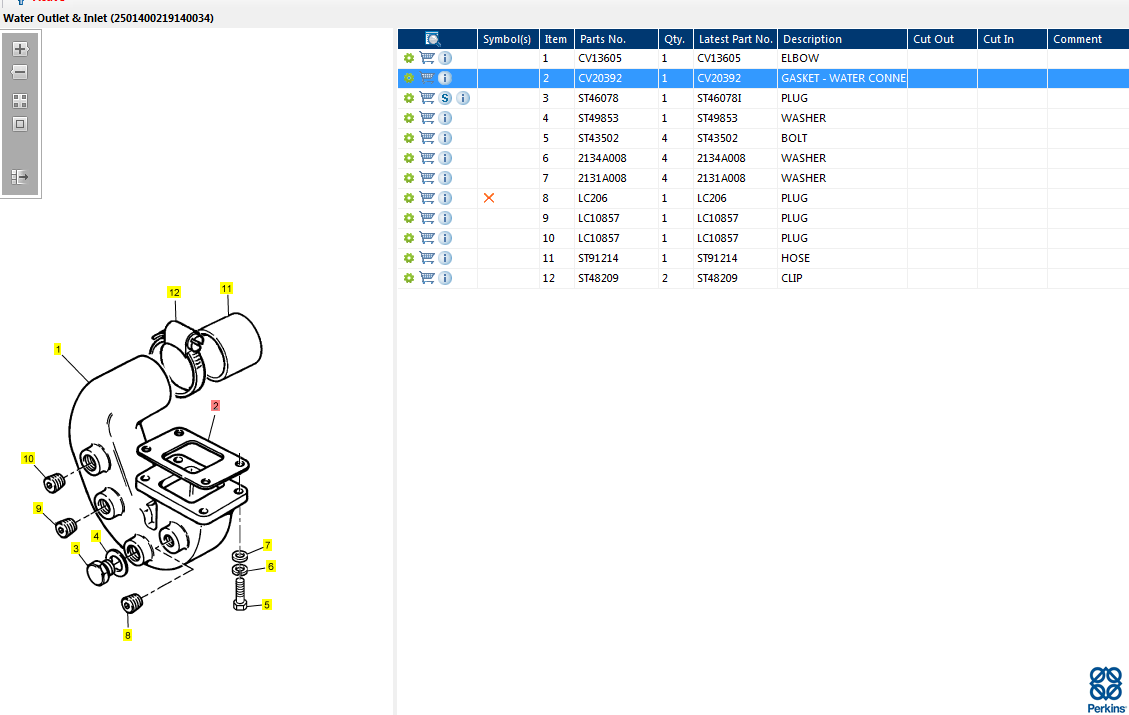Click parts number LC206 cell
The width and height of the screenshot is (1129, 715).
[616, 198]
